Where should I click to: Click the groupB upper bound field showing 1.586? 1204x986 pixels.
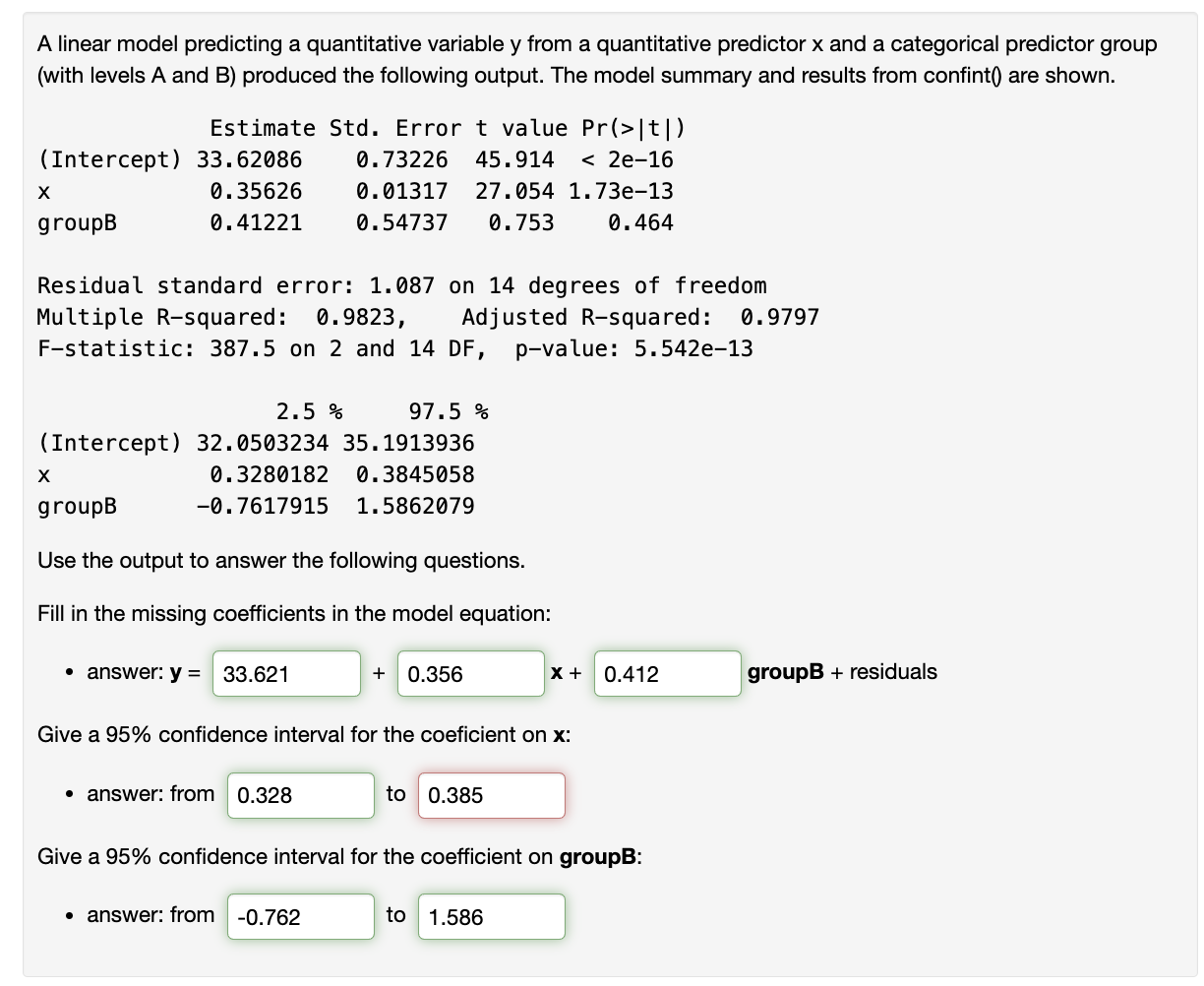coord(491,916)
